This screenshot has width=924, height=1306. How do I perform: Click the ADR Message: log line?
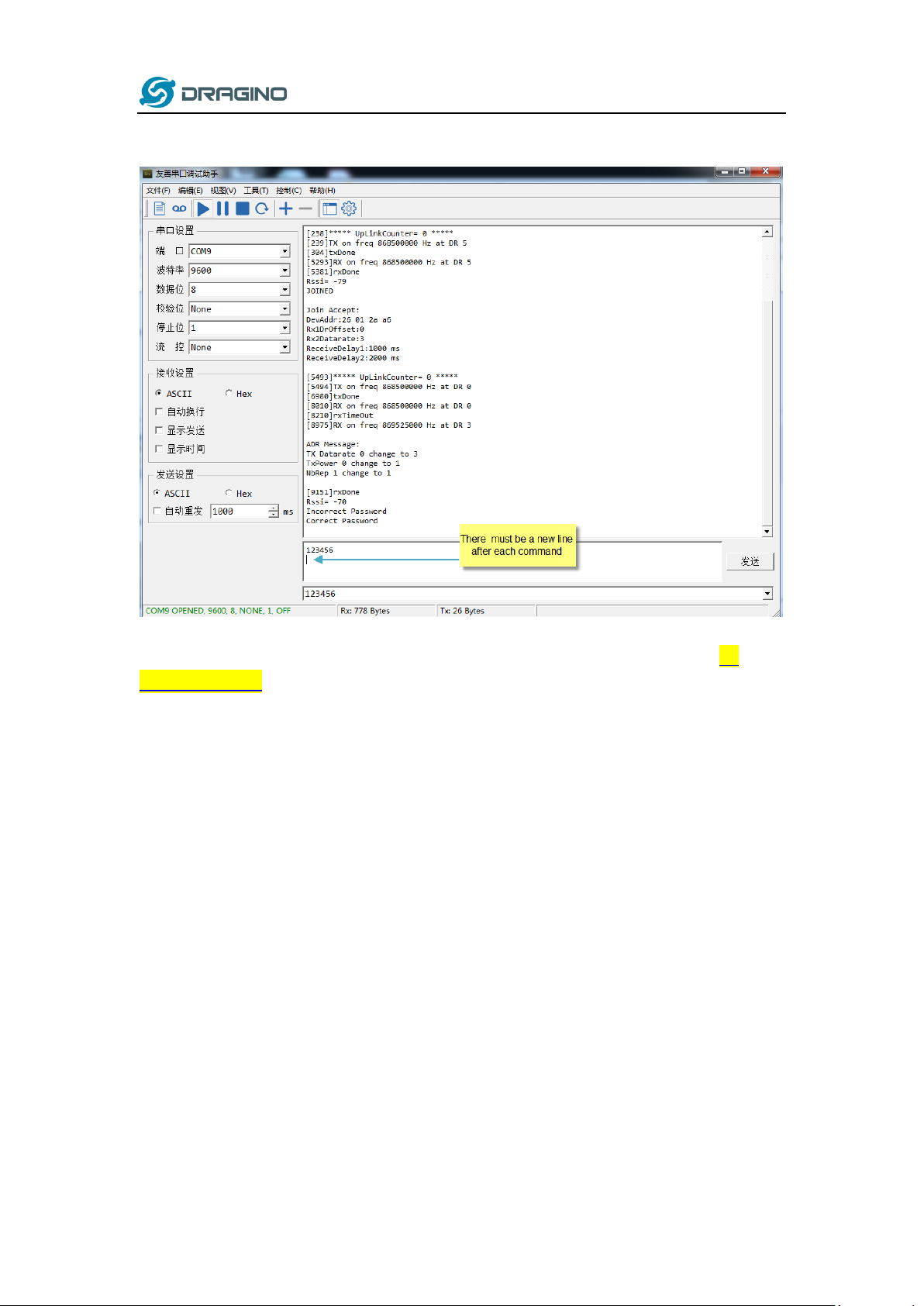coord(333,445)
